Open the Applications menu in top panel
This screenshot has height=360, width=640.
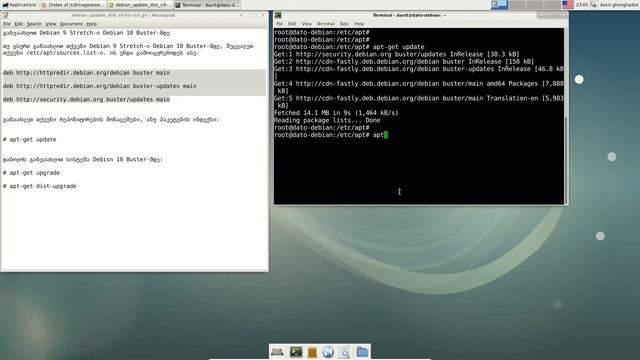click(19, 5)
